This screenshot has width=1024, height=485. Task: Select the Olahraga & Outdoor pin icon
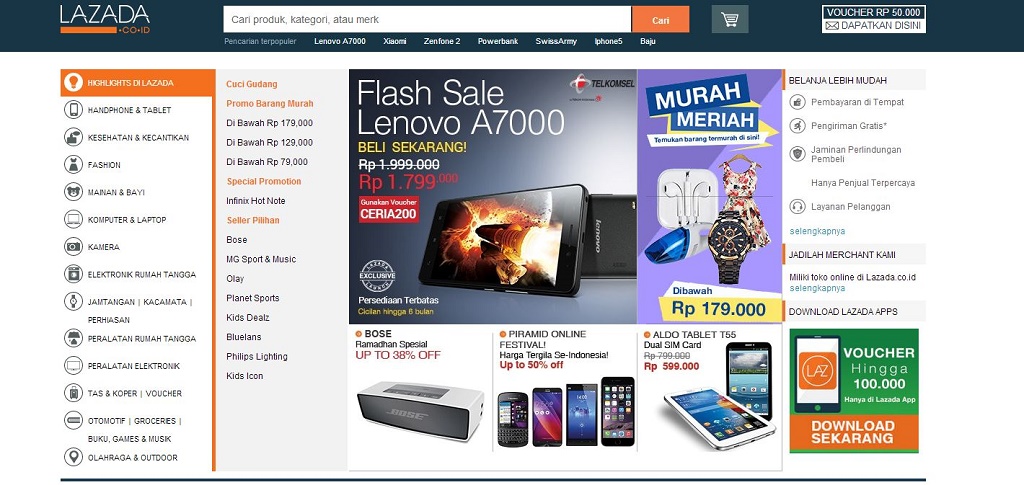point(73,457)
